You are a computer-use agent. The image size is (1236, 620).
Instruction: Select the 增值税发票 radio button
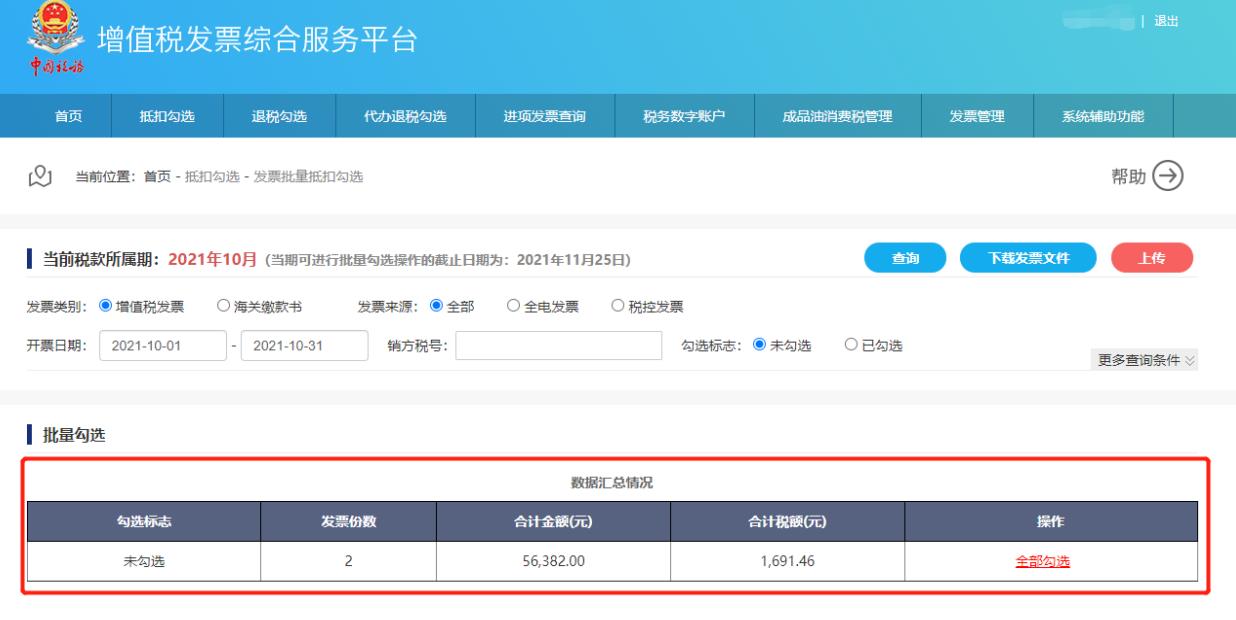[105, 307]
